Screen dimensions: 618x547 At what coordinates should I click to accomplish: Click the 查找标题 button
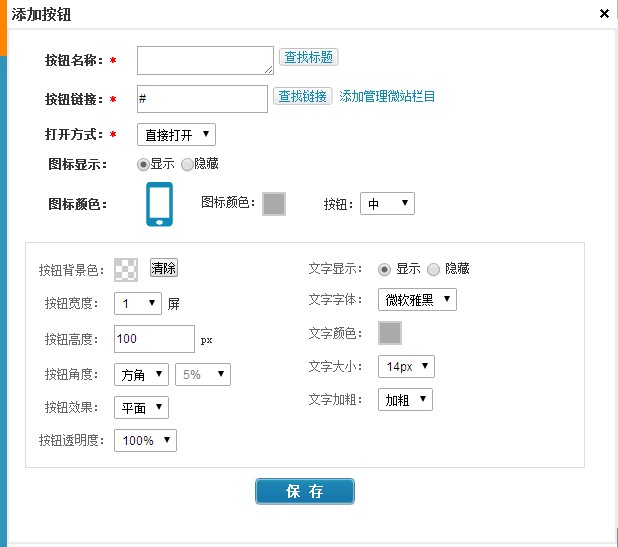tap(307, 58)
